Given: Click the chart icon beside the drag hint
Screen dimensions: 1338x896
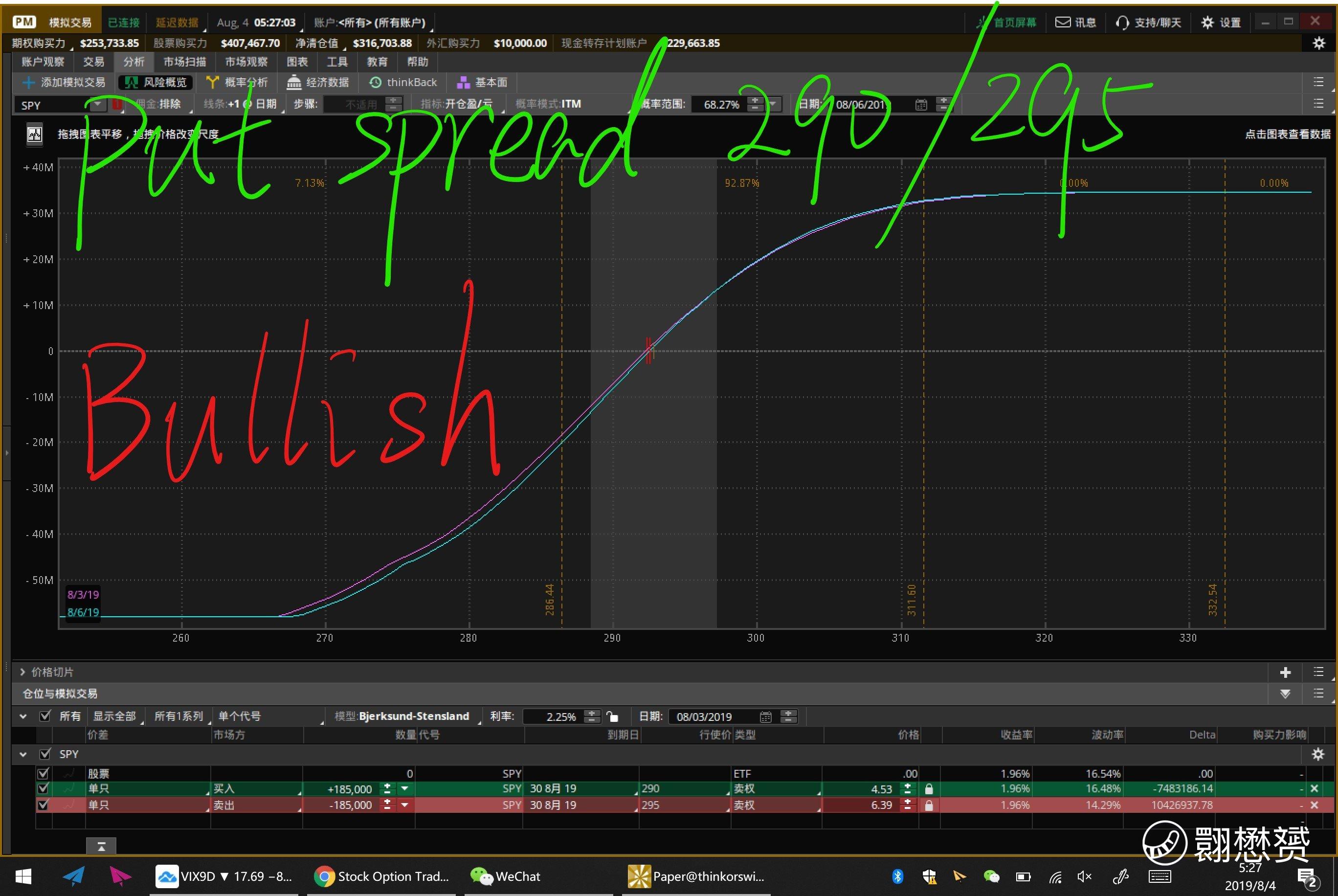Looking at the screenshot, I should click(35, 135).
